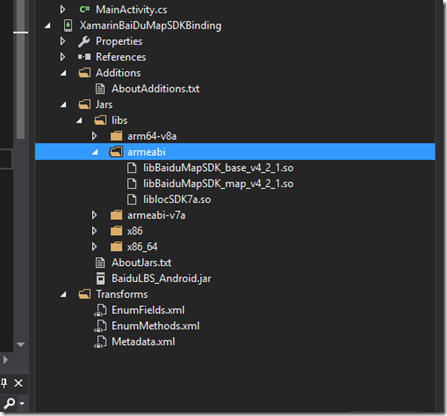Select the XamarinBaiDuMapSDKBinding project name
This screenshot has height=416, width=447.
[x=150, y=26]
